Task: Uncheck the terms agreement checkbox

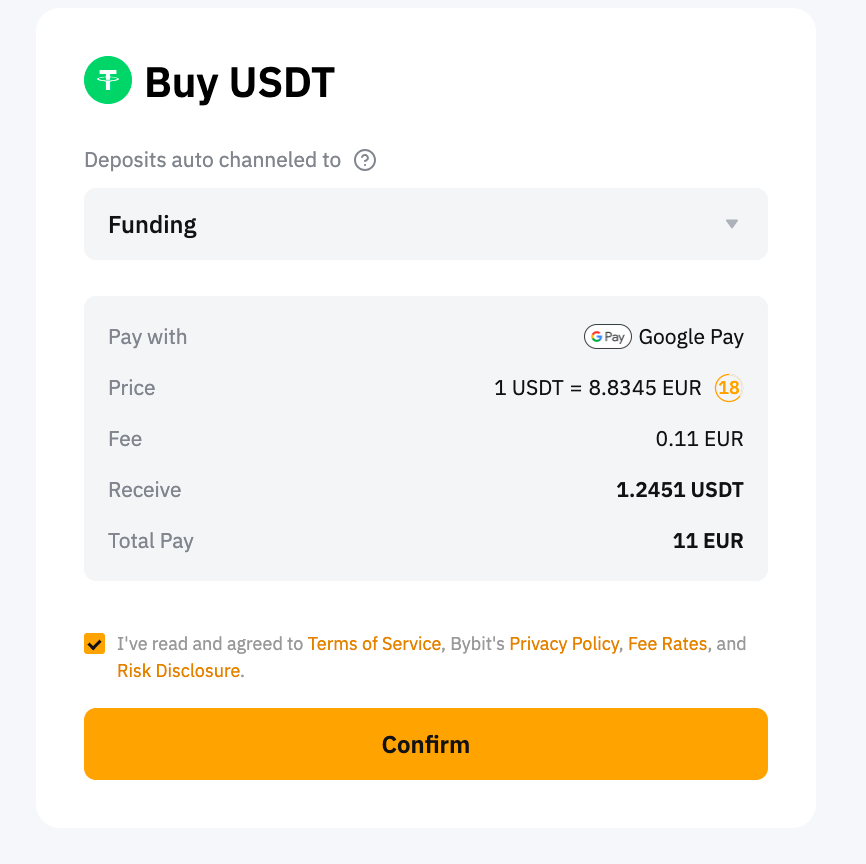Action: (x=95, y=644)
